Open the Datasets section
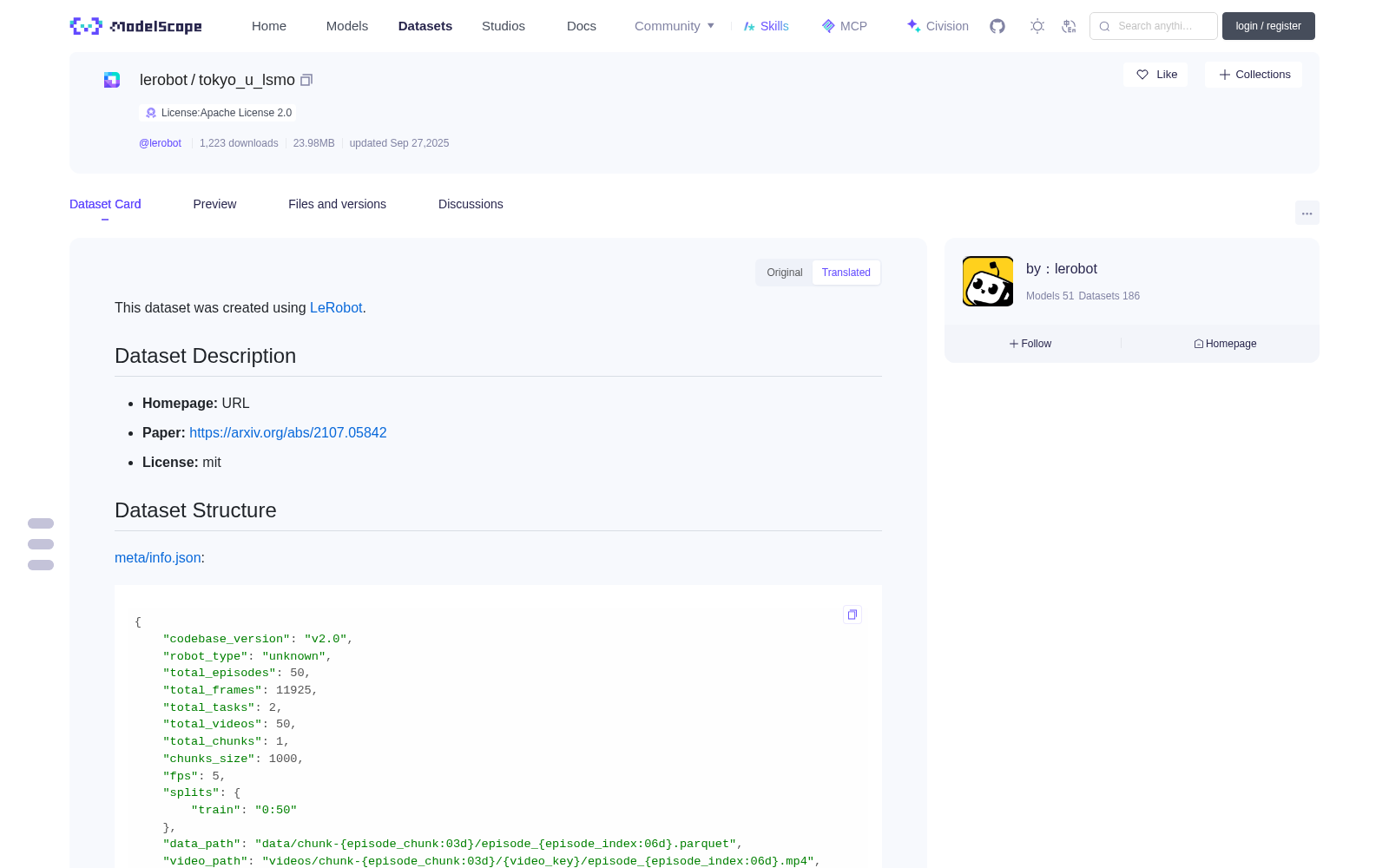Viewport: 1389px width, 868px height. pos(425,26)
